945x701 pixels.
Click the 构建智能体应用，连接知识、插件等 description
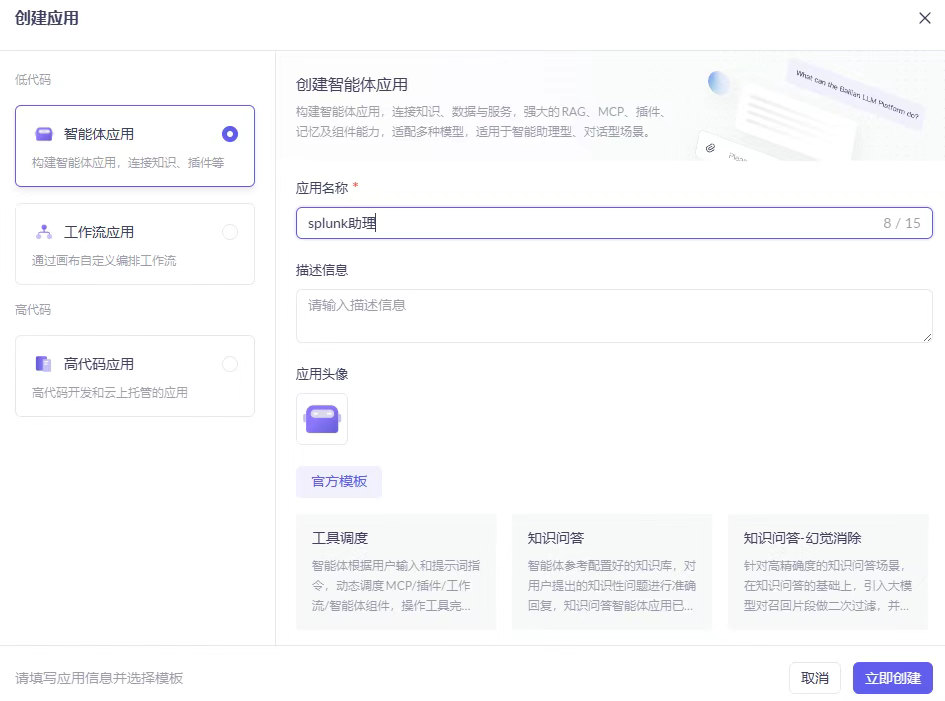128,163
